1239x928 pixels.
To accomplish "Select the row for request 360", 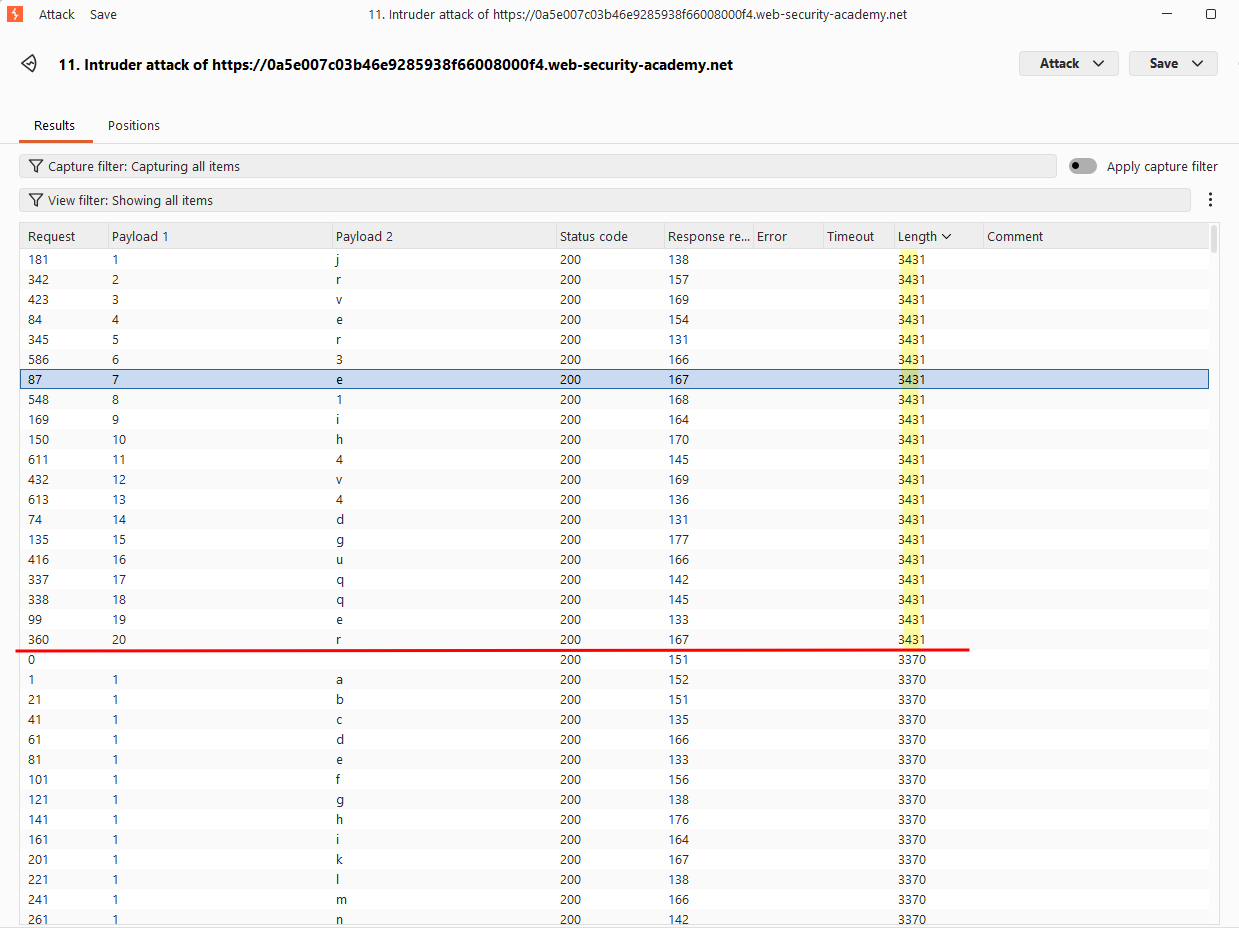I will tap(614, 639).
